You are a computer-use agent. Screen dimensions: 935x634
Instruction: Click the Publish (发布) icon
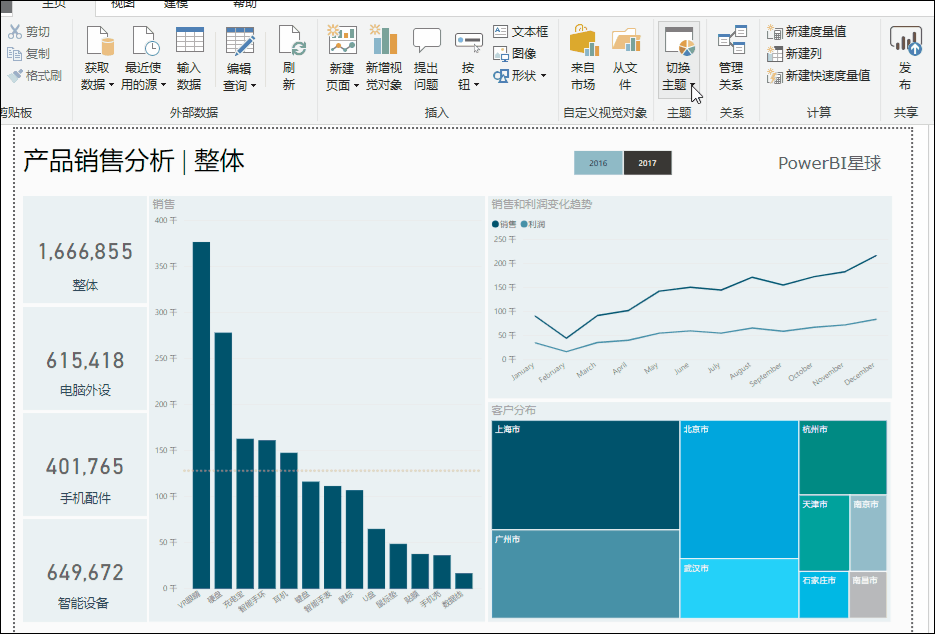(905, 41)
